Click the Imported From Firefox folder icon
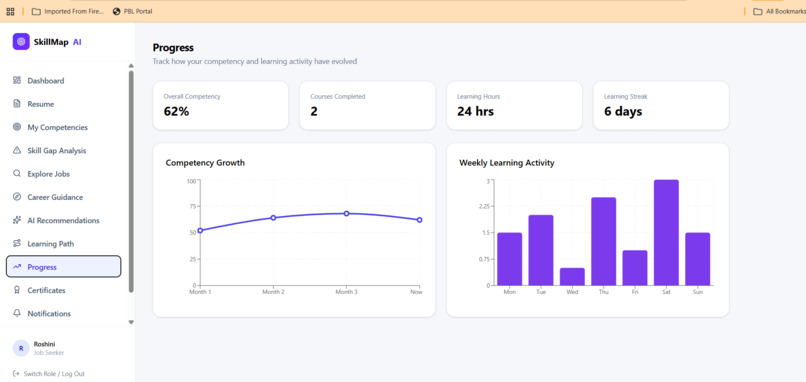 [36, 11]
